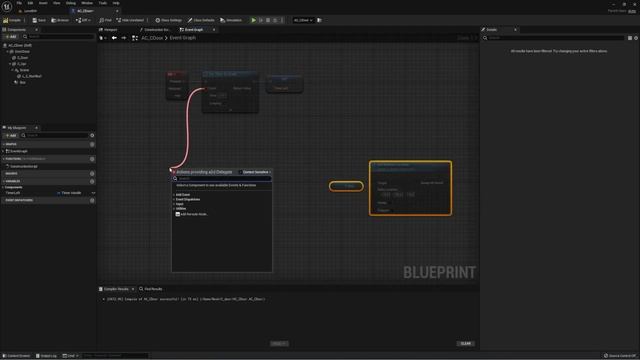The height and width of the screenshot is (360, 640).
Task: Open the View menu
Action: tap(56, 3)
